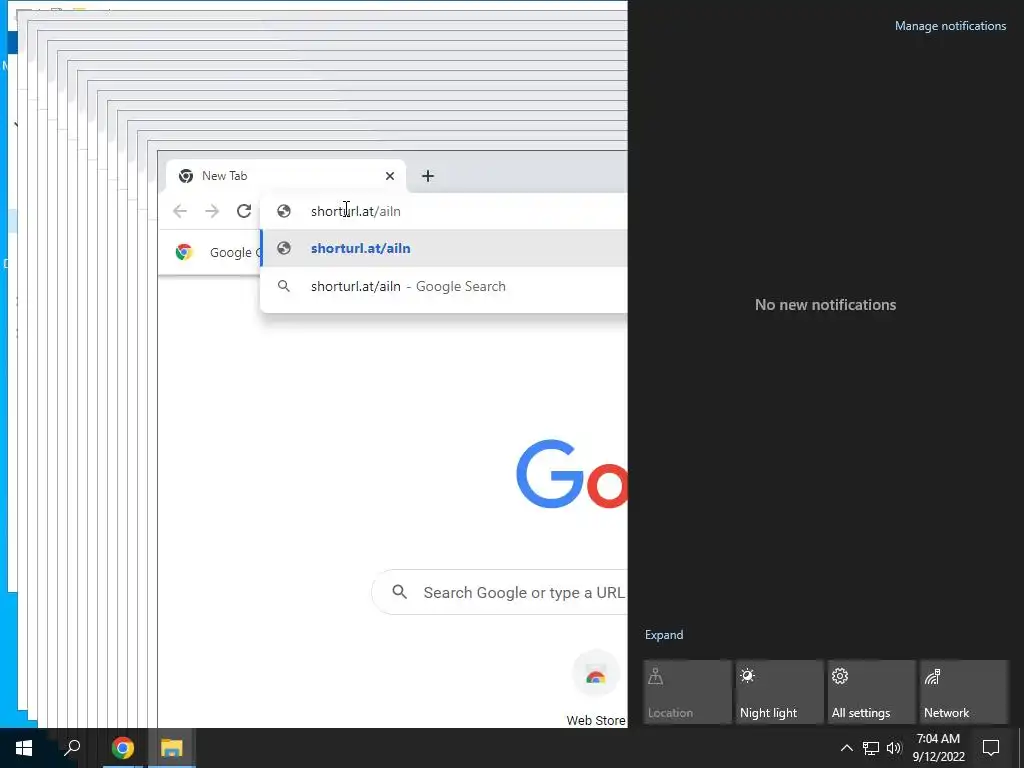Switch to Chrome on the taskbar

click(122, 748)
